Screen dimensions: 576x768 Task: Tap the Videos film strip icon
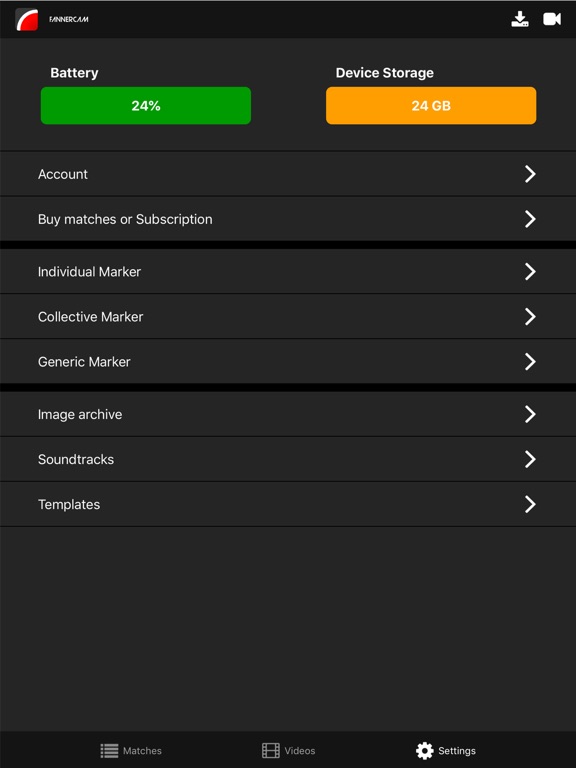click(270, 750)
